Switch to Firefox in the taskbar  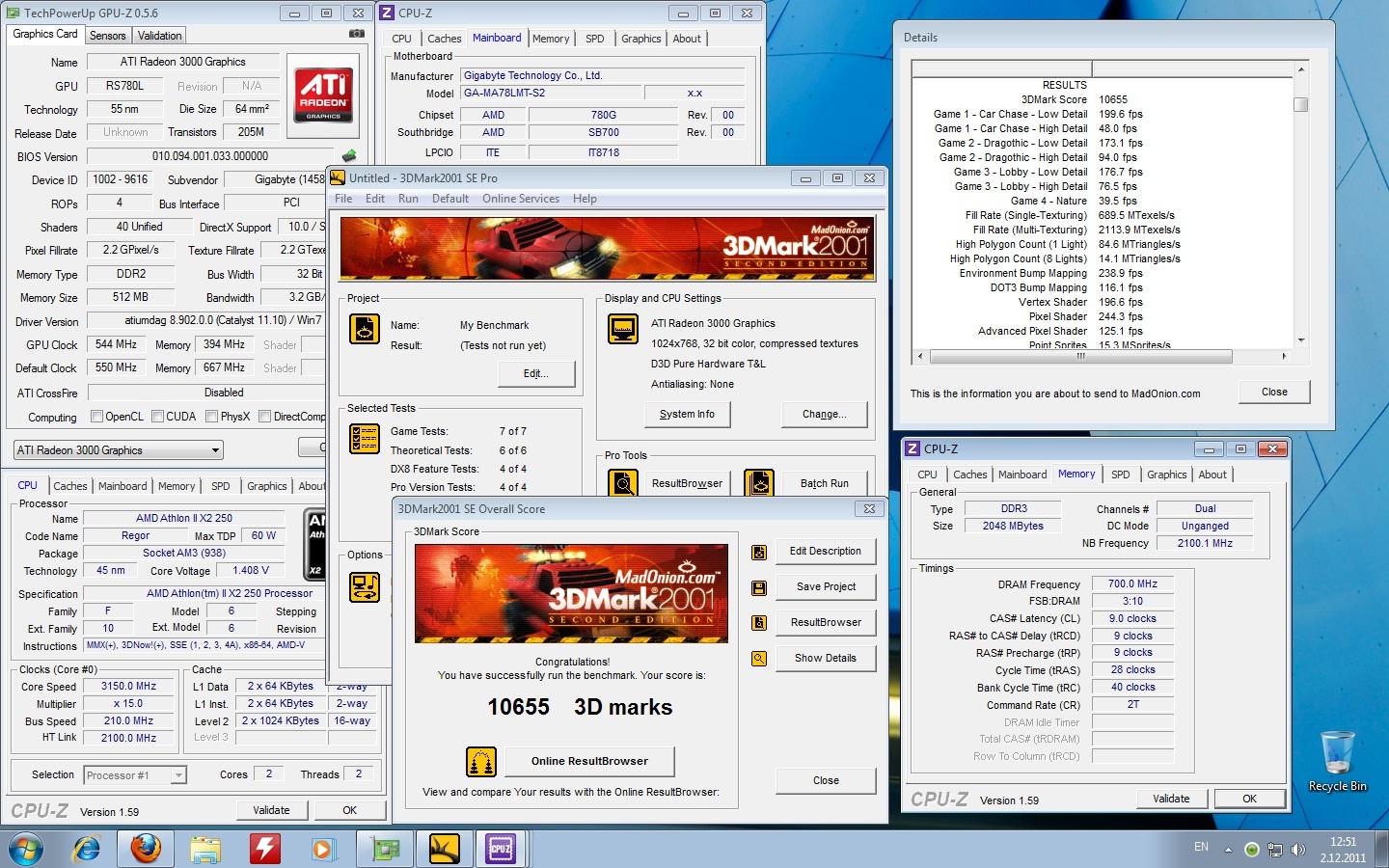click(x=146, y=849)
